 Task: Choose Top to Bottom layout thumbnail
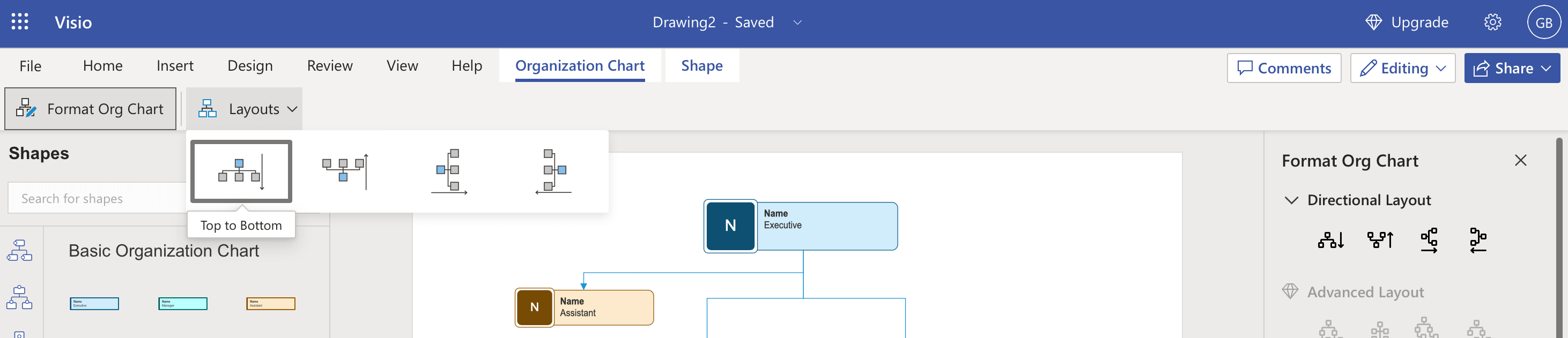(x=241, y=171)
